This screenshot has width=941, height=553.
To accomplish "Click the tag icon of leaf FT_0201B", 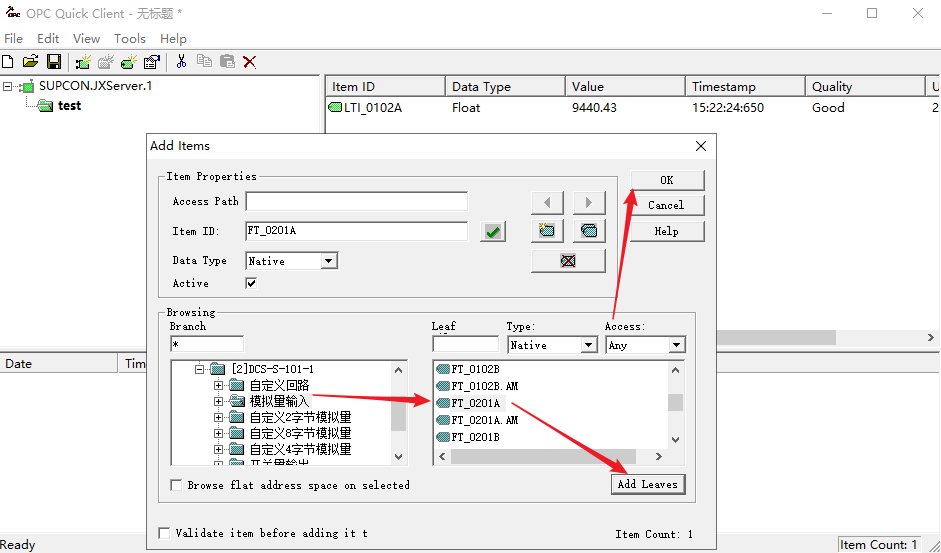I will click(x=443, y=437).
